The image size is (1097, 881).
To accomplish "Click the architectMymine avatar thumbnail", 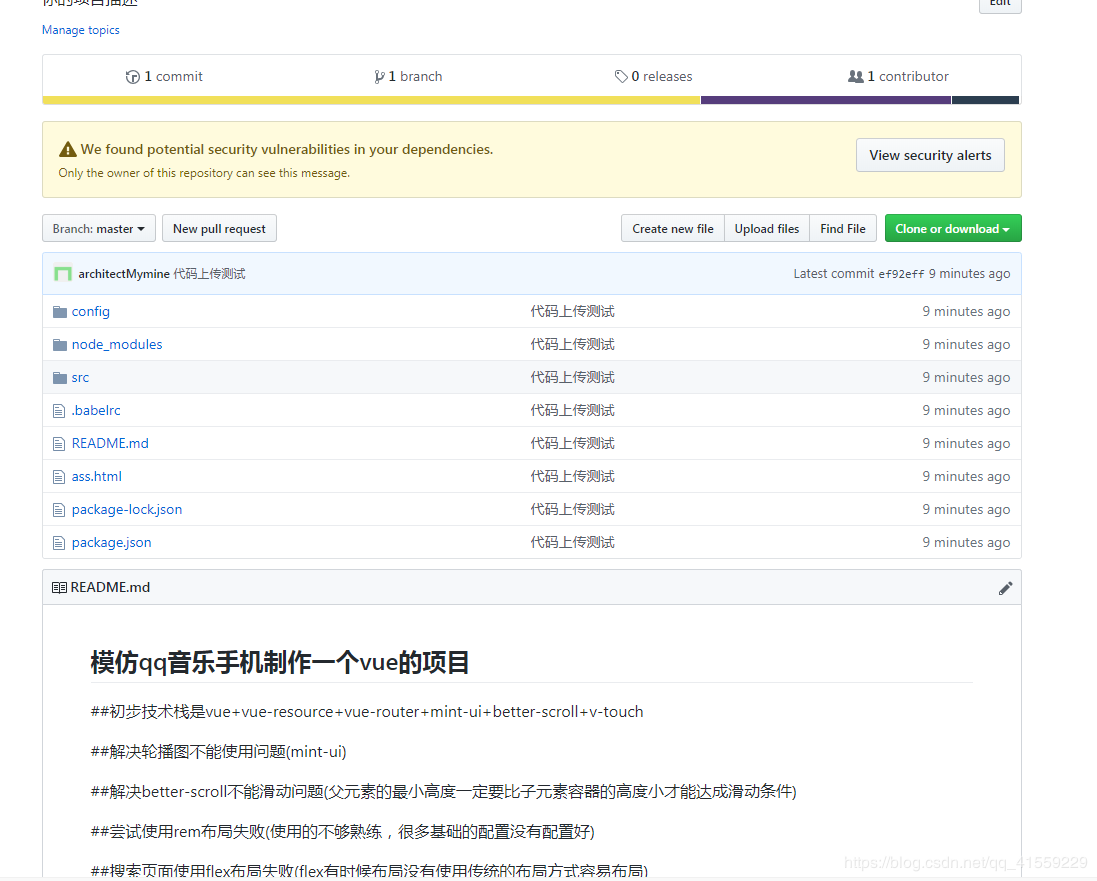I will 63,274.
